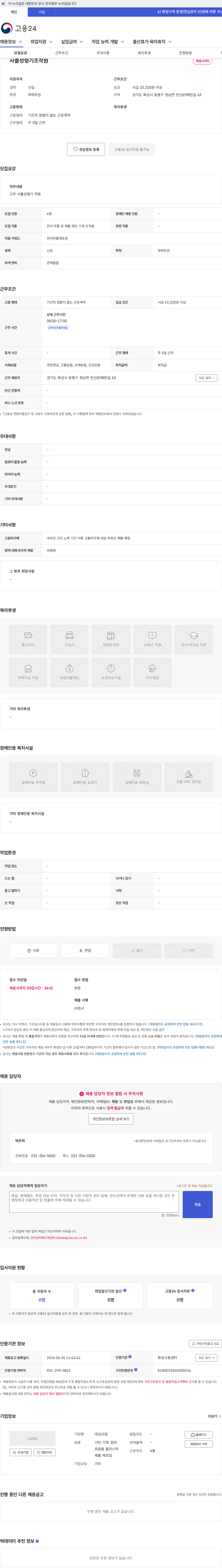This screenshot has height=1568, width=222.
Task: Expand the 채용정보 menu
Action: coord(11,42)
